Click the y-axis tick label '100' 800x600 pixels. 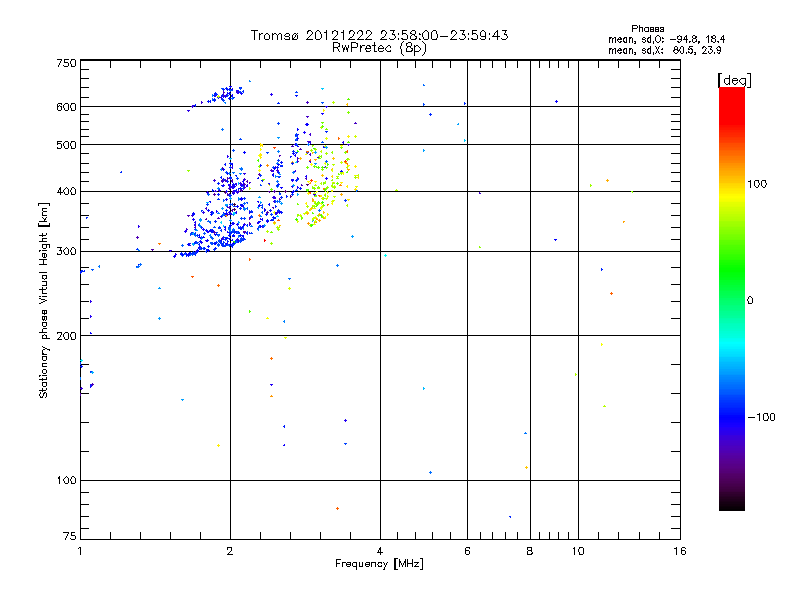[x=66, y=480]
